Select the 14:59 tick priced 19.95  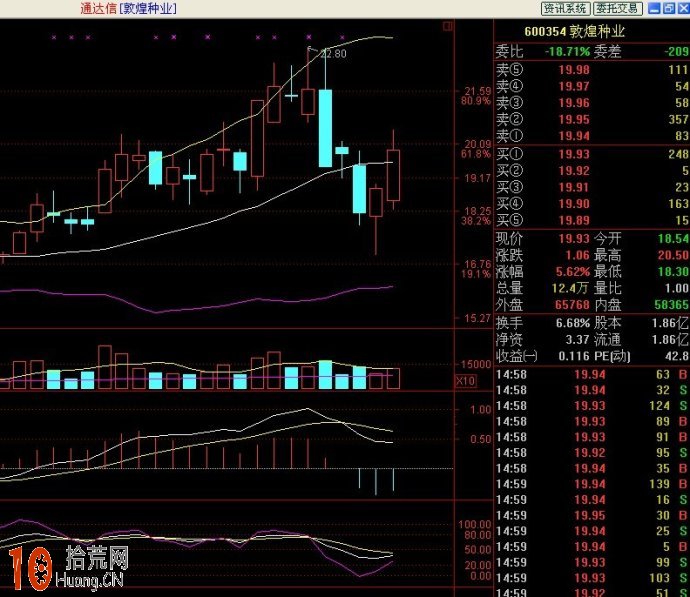(592, 516)
